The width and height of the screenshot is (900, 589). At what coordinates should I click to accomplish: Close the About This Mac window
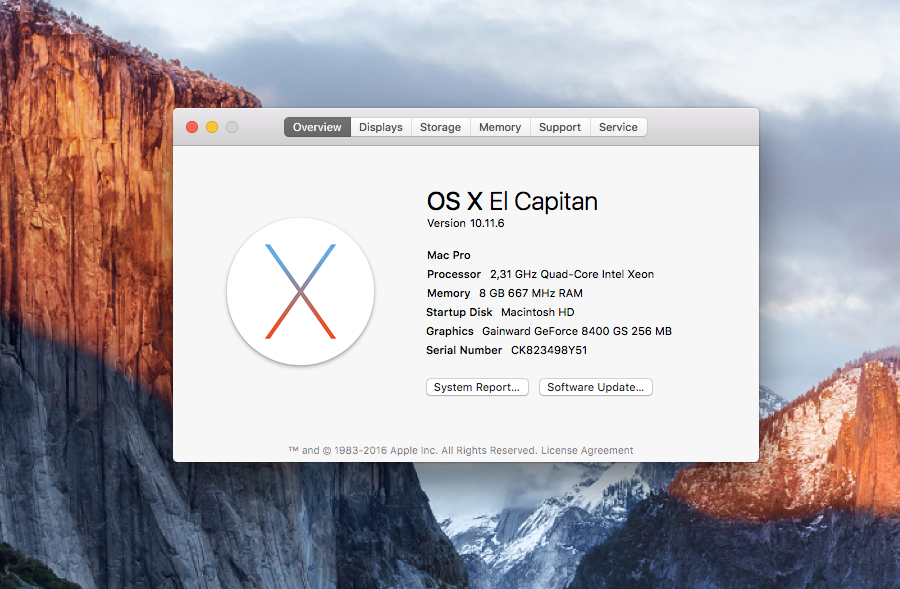click(192, 127)
